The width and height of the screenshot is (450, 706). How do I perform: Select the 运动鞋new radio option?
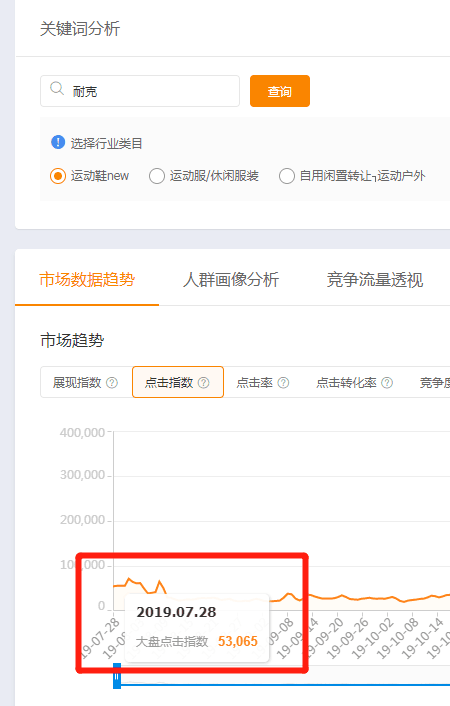[x=58, y=176]
